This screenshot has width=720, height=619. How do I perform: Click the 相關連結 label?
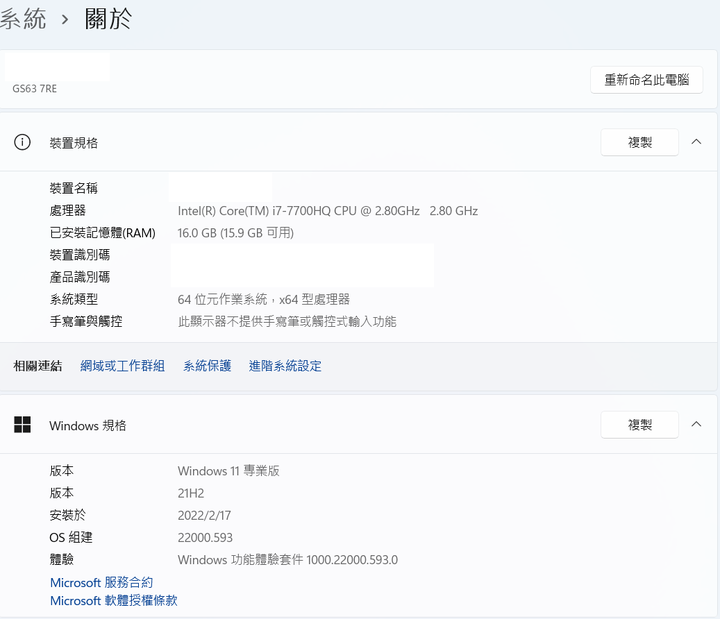coord(38,366)
